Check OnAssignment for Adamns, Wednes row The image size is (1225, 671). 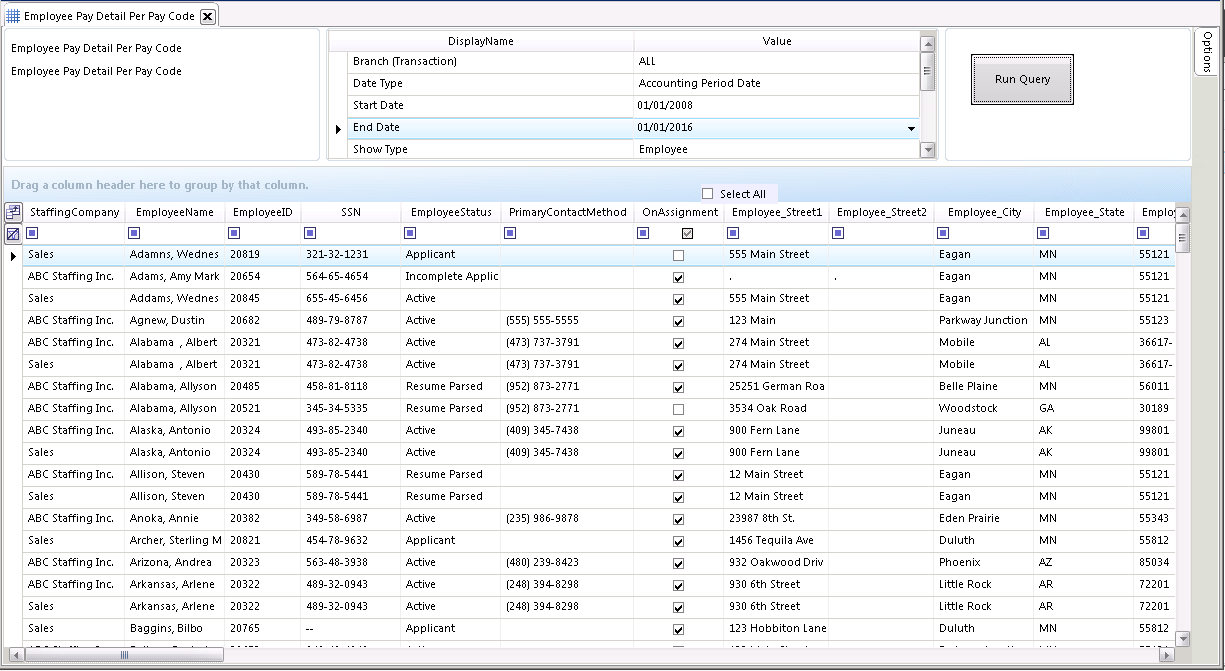[x=679, y=256]
